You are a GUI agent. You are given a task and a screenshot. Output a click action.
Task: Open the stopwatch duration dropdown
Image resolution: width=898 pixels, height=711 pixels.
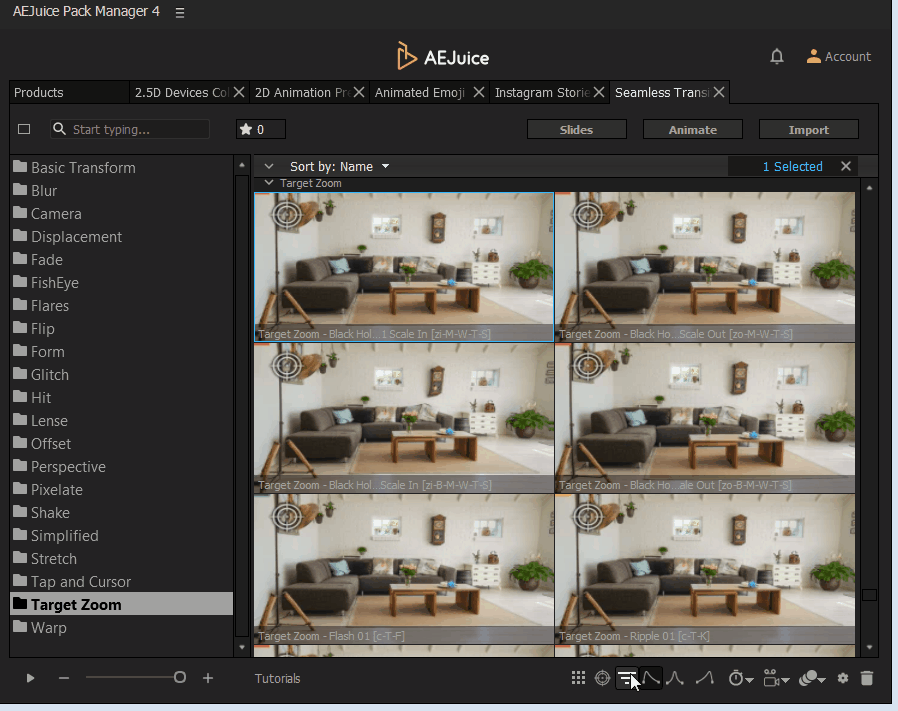click(x=741, y=678)
